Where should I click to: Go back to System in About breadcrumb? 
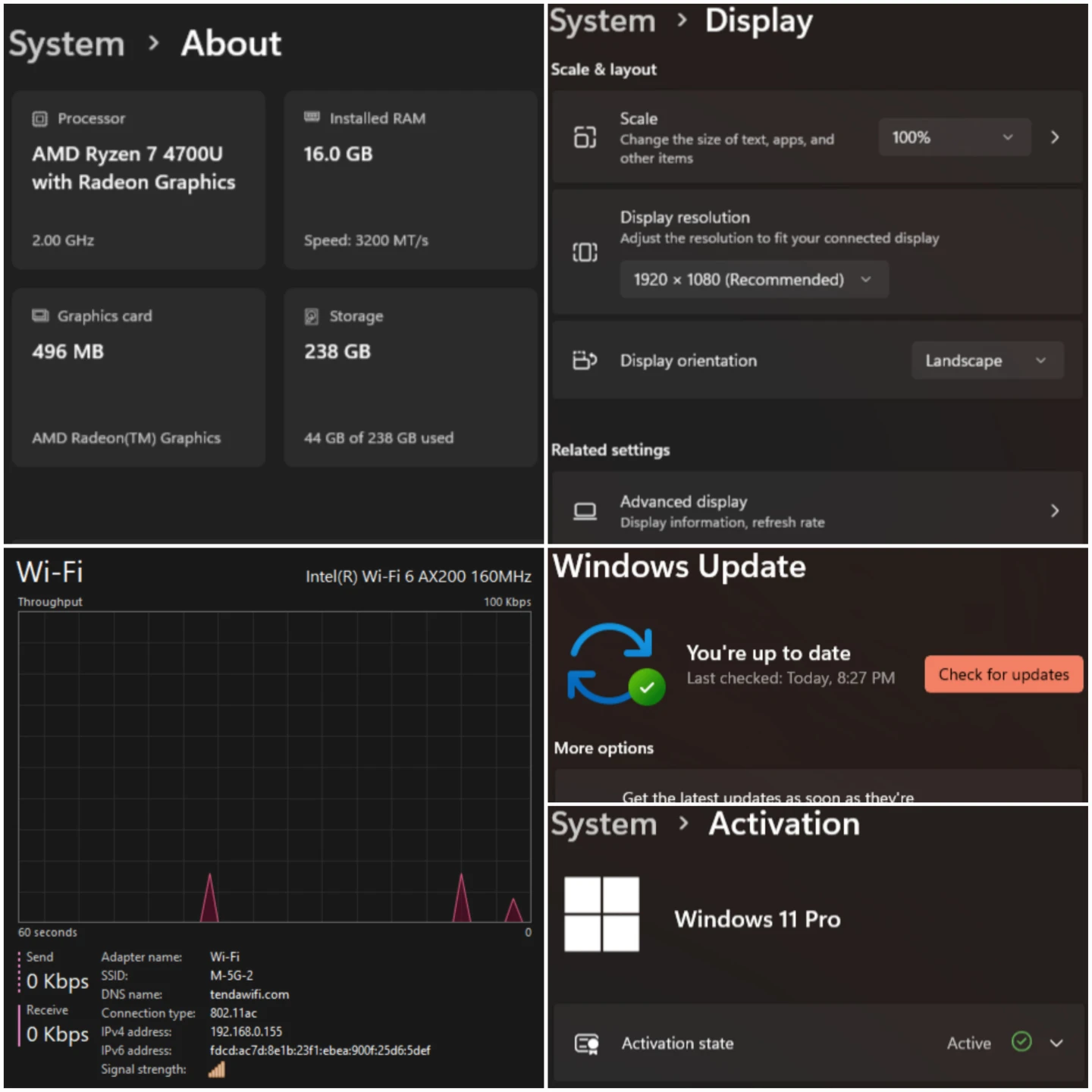(x=67, y=44)
